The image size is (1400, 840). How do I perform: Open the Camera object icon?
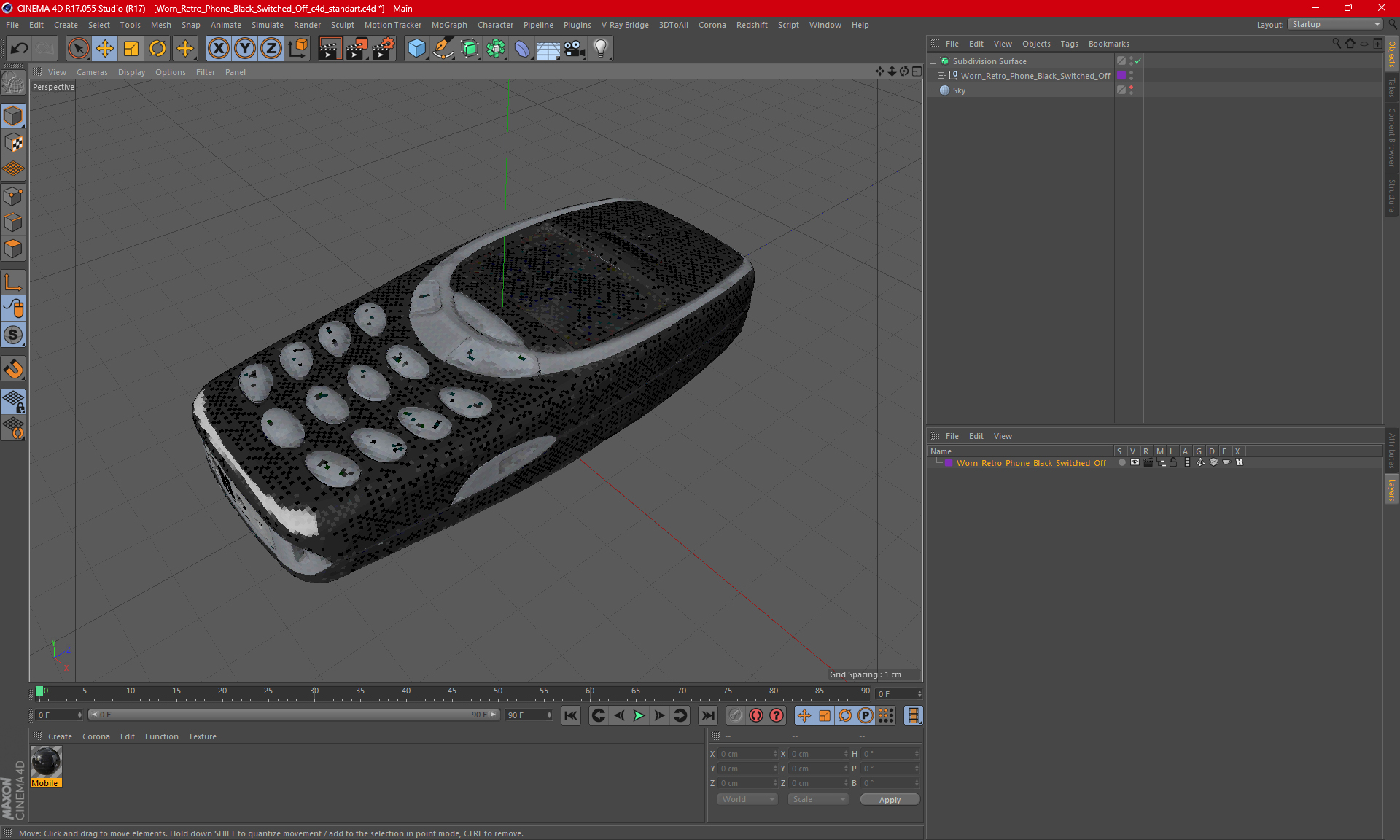point(574,49)
